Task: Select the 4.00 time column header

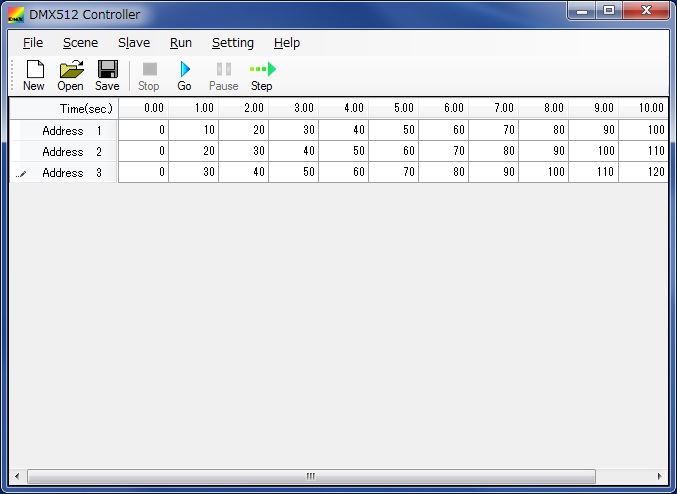Action: [x=344, y=108]
